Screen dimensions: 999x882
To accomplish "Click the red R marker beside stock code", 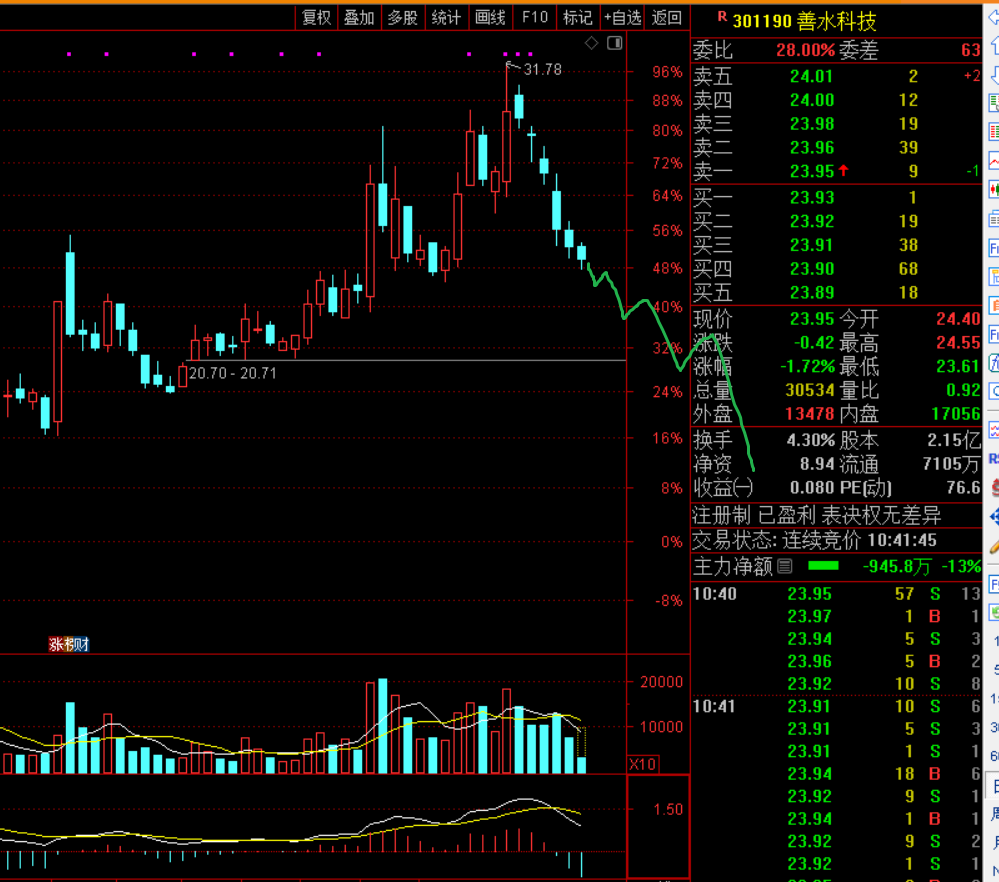I will 722,17.
